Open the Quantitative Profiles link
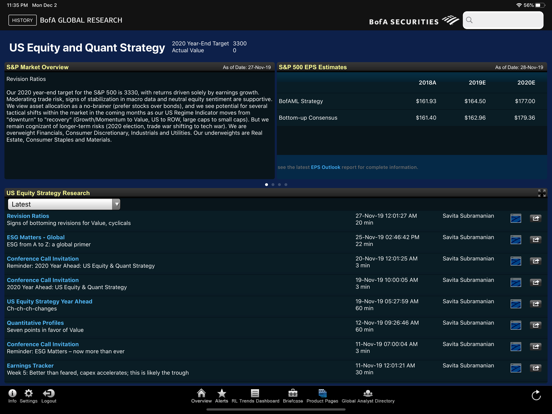Viewport: 552px width, 414px height. point(35,323)
